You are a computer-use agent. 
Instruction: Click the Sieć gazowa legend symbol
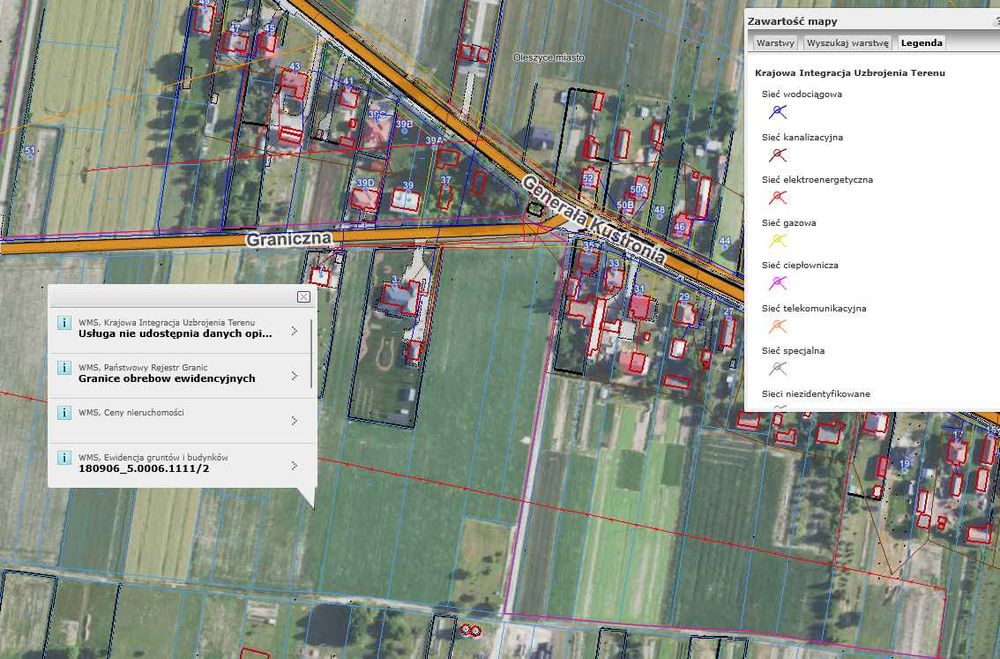[777, 241]
